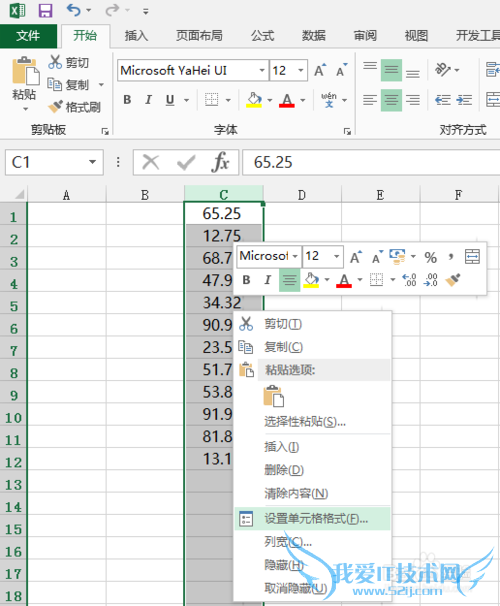Decrease indent in alignment group
This screenshot has width=500, height=606.
click(x=443, y=100)
